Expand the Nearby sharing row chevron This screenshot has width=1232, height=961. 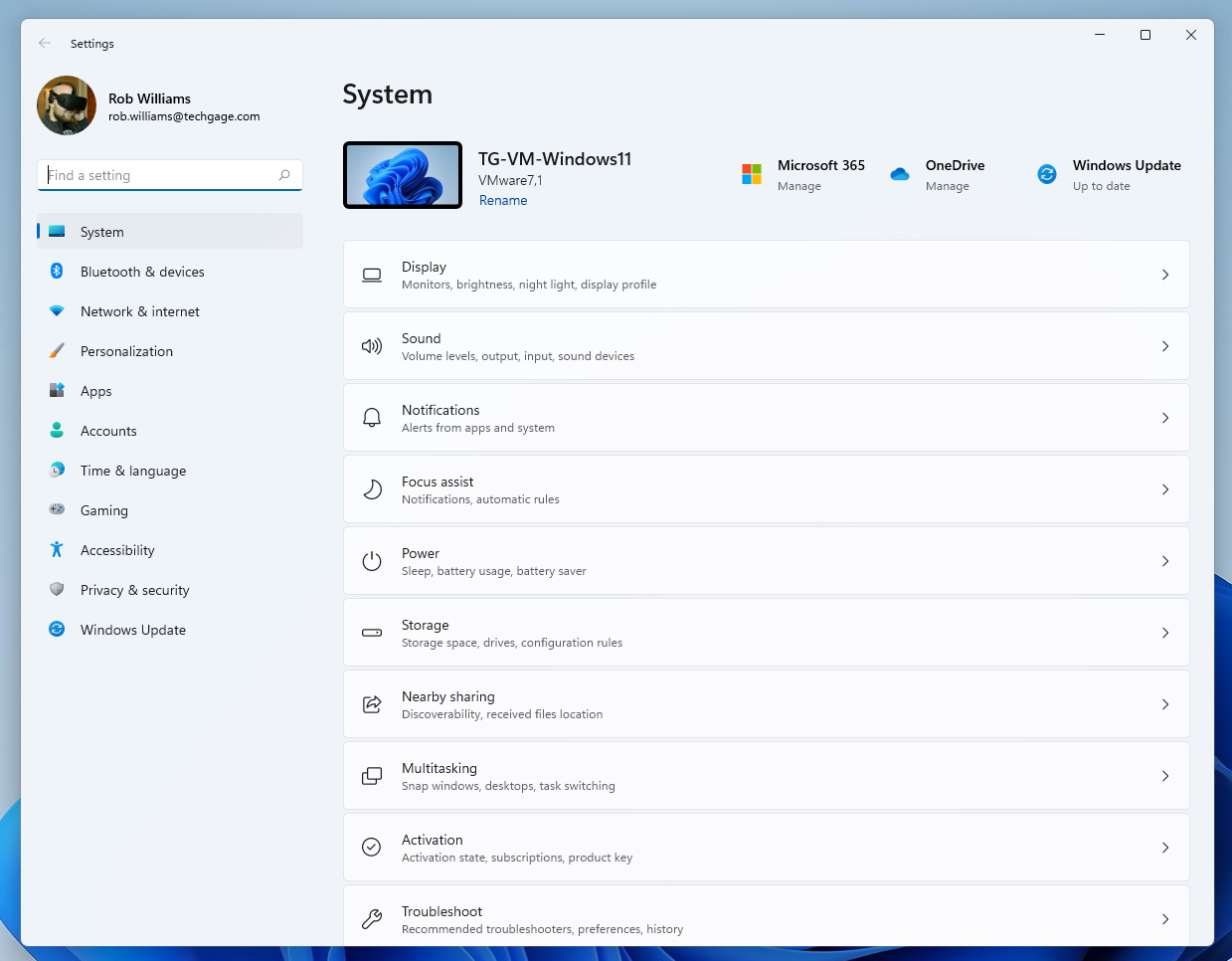(x=1165, y=704)
